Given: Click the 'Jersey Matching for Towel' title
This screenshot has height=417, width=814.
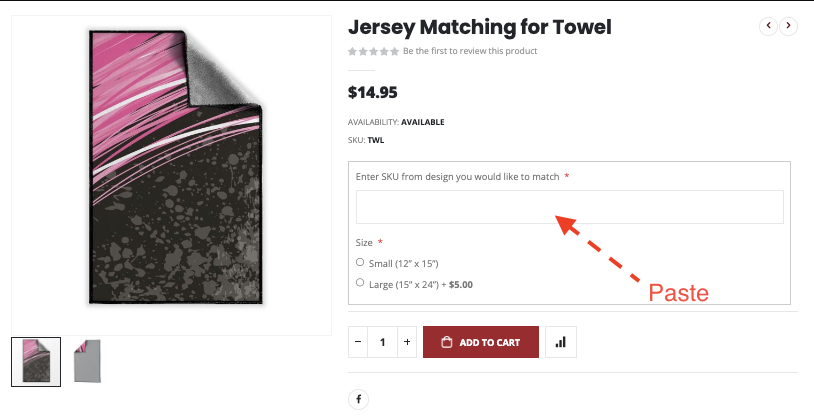Looking at the screenshot, I should point(479,27).
